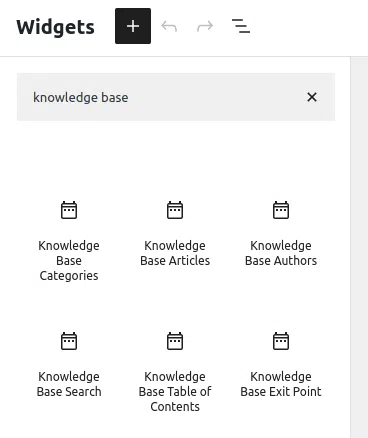Toggle the block inserter plus button

(x=133, y=26)
